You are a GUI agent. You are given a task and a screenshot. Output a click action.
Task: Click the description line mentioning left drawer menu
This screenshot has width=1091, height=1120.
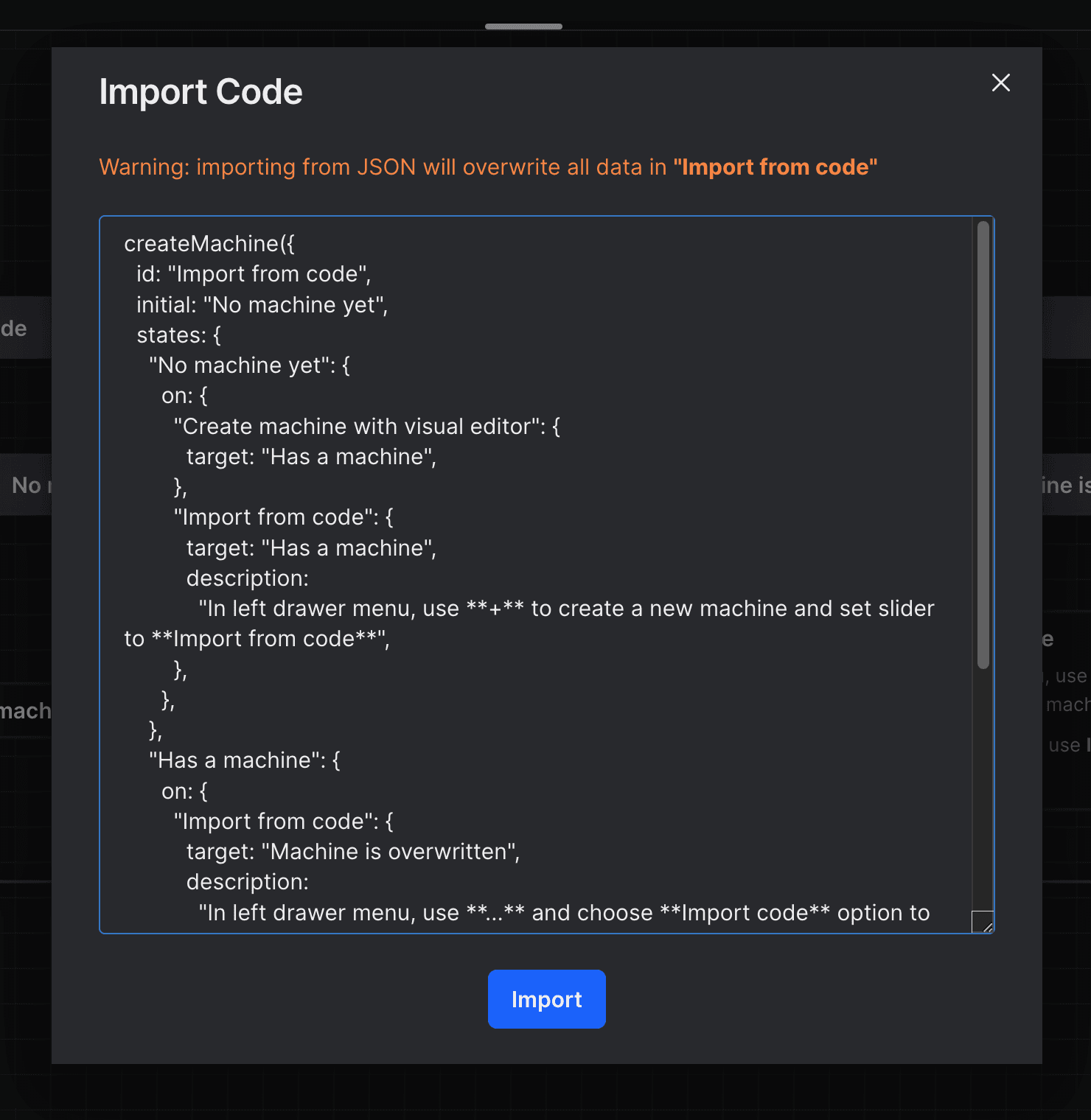pyautogui.click(x=565, y=608)
